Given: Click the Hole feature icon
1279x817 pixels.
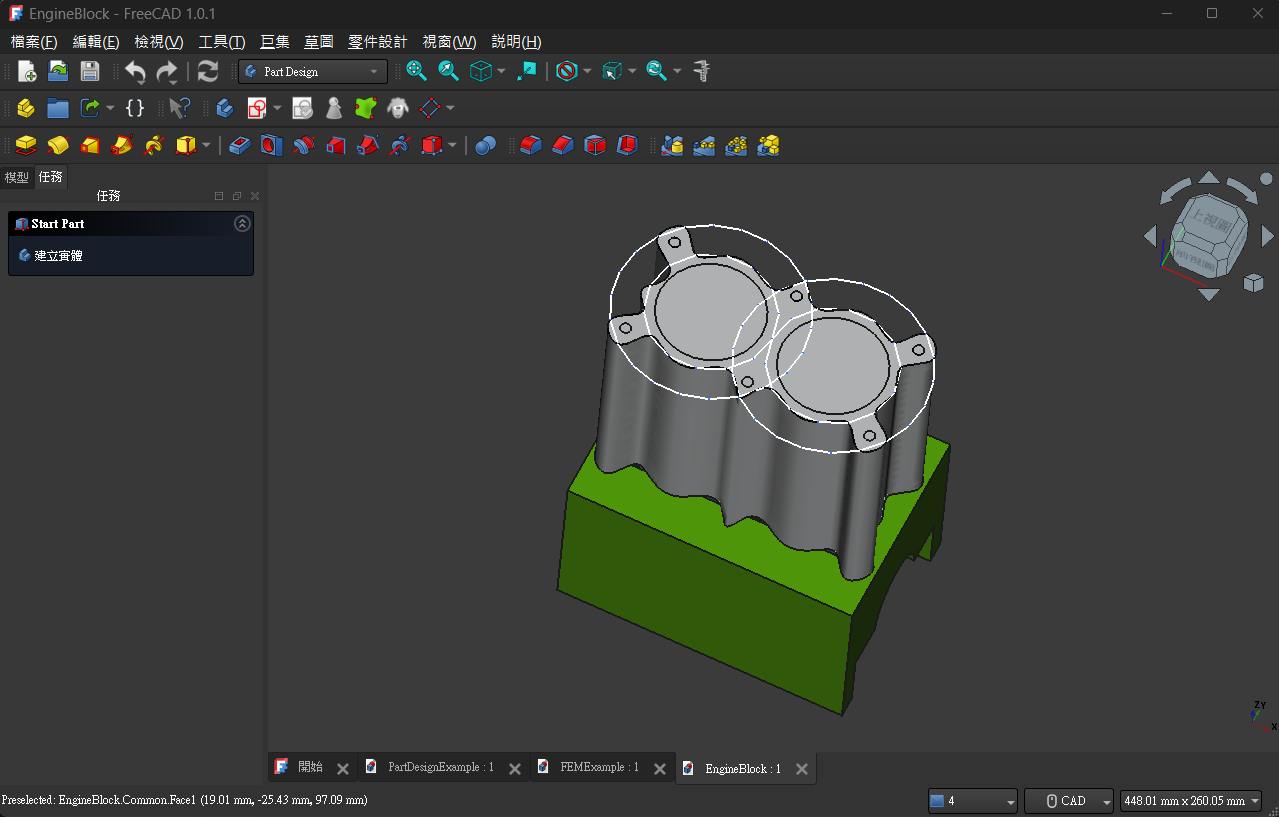Looking at the screenshot, I should [x=271, y=146].
